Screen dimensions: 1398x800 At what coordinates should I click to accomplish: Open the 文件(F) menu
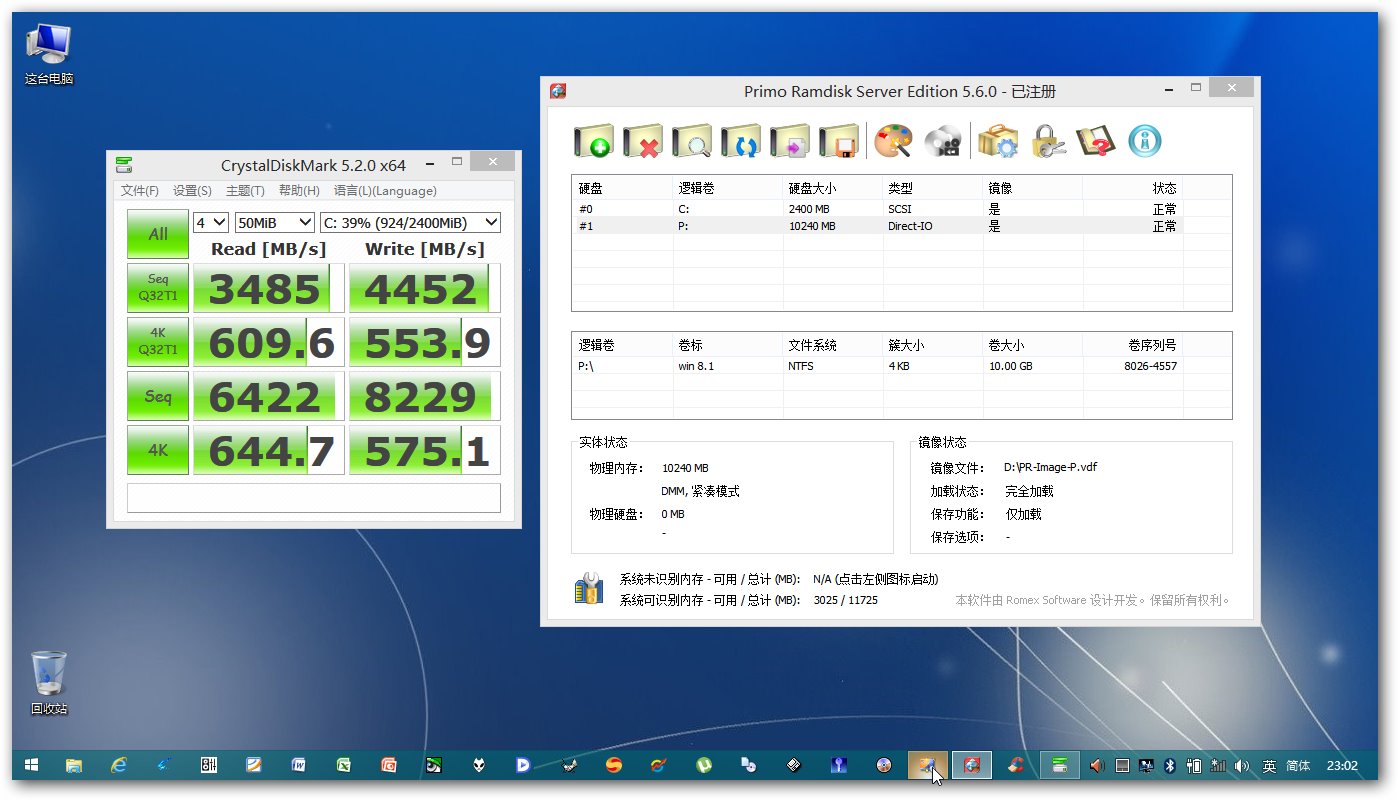click(x=140, y=191)
